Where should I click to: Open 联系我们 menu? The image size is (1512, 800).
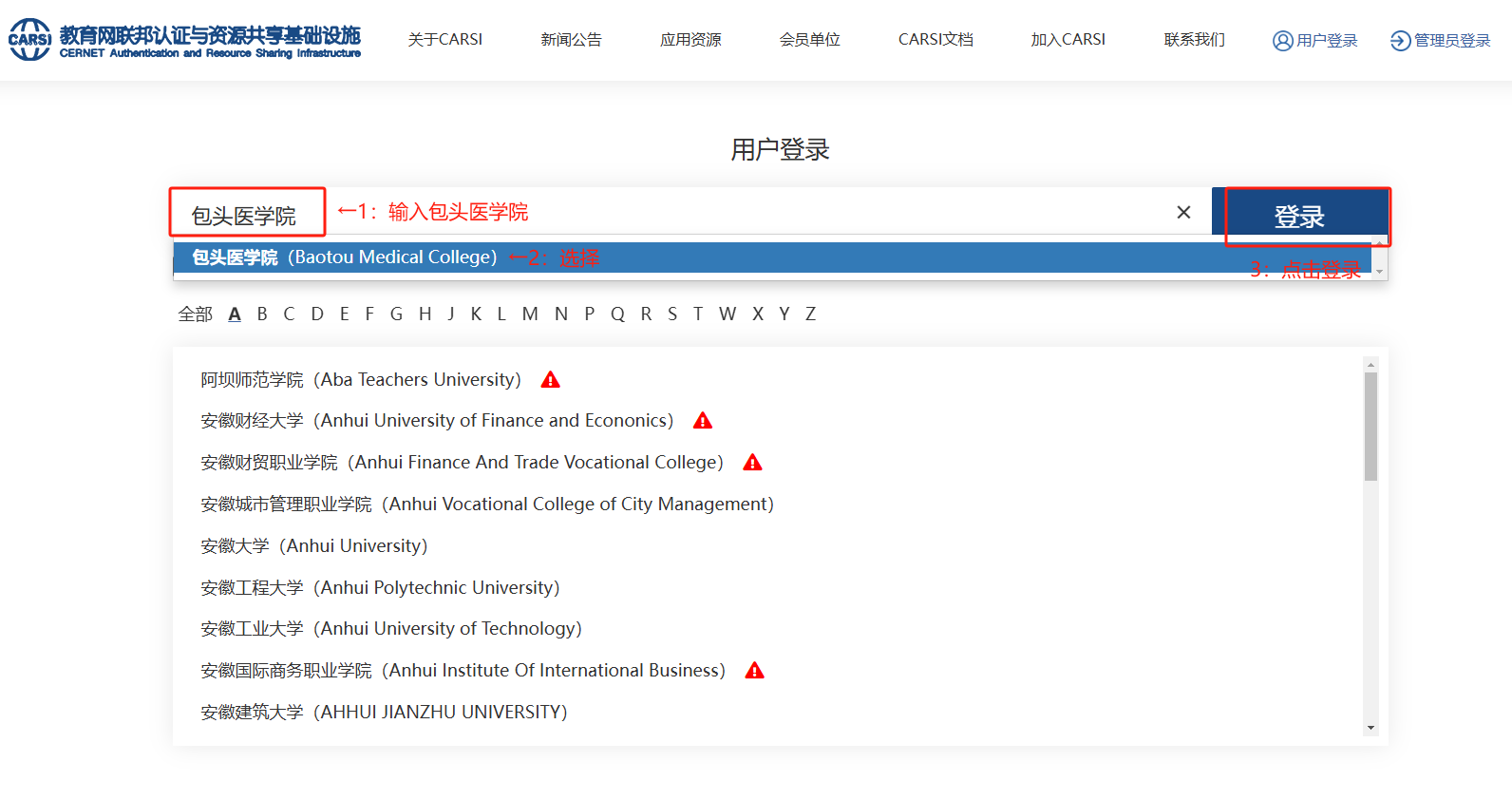point(1195,40)
